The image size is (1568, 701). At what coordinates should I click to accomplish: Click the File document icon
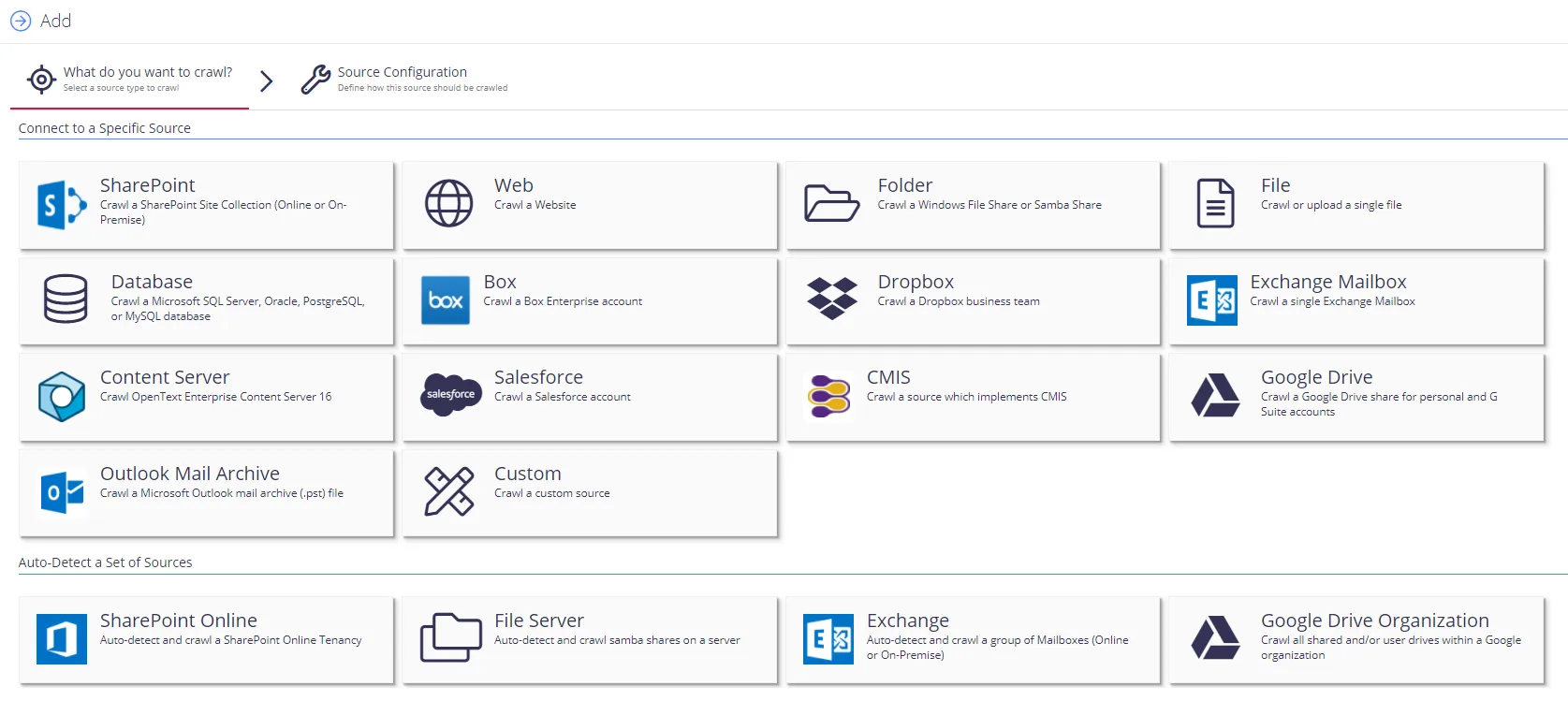tap(1215, 203)
